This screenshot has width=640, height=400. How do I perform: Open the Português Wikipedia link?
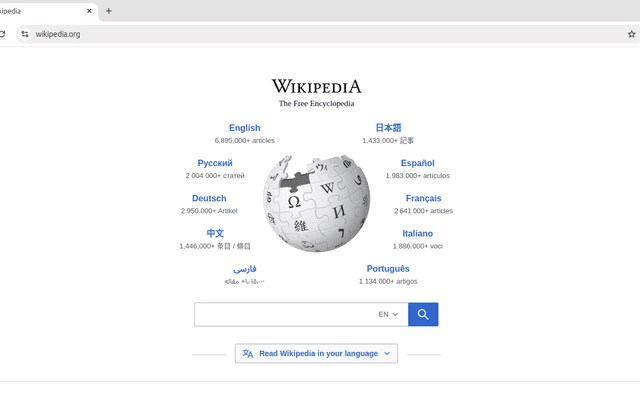[388, 269]
